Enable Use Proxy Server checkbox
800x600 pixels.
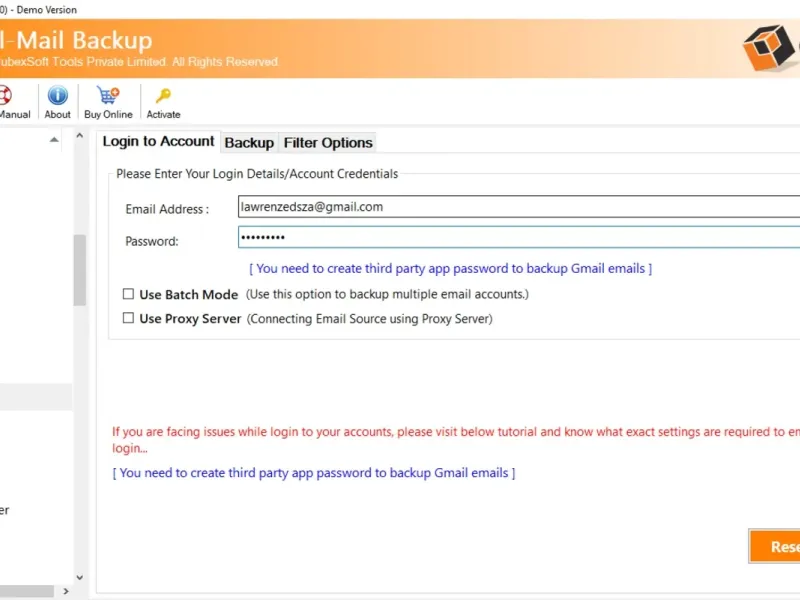click(129, 318)
